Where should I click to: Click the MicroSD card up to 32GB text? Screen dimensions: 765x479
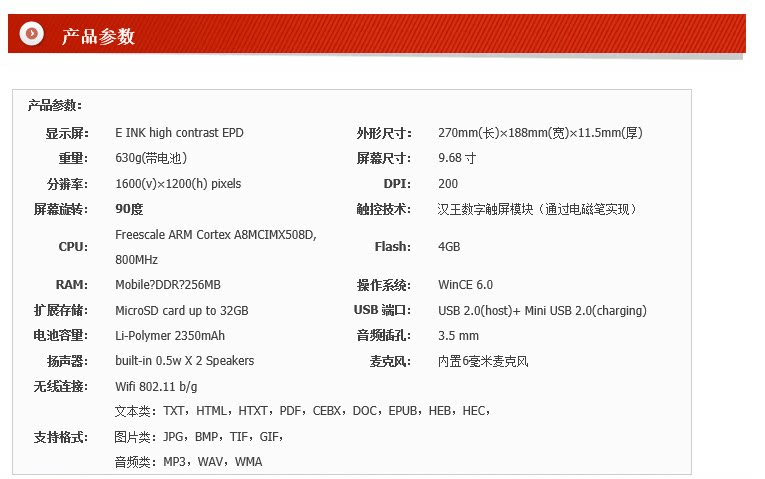pyautogui.click(x=182, y=310)
